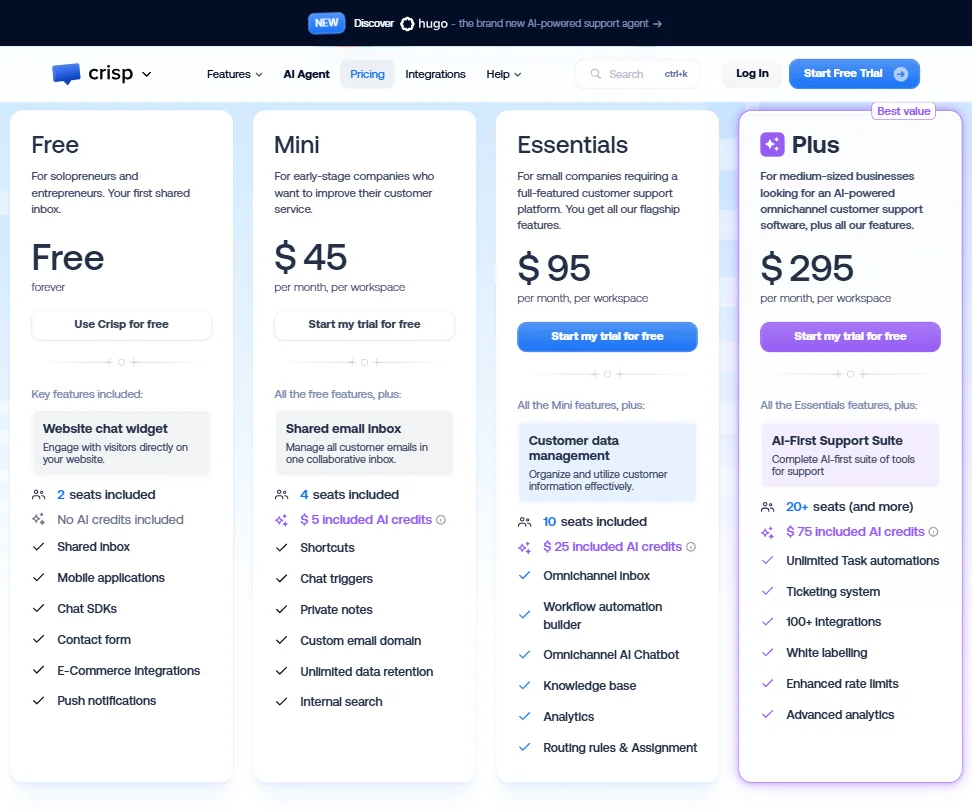Click the Best value badge
This screenshot has width=972, height=810.
(x=903, y=111)
